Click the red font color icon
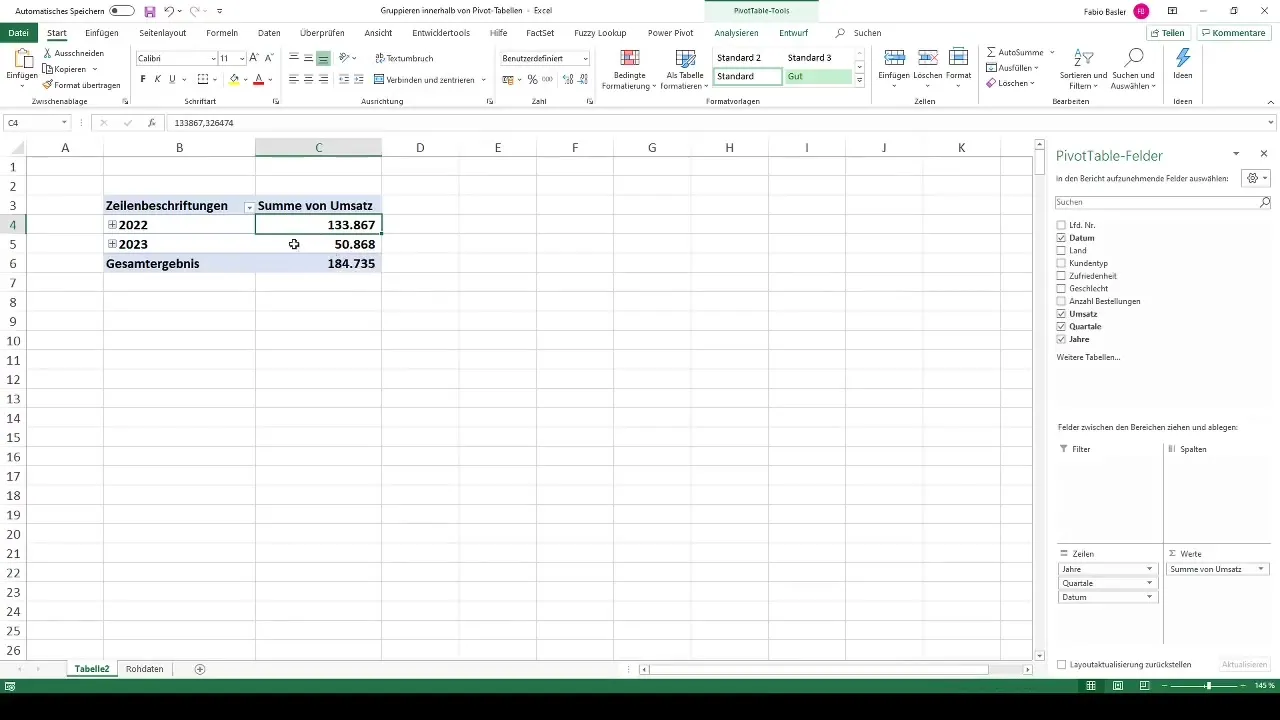 [258, 79]
